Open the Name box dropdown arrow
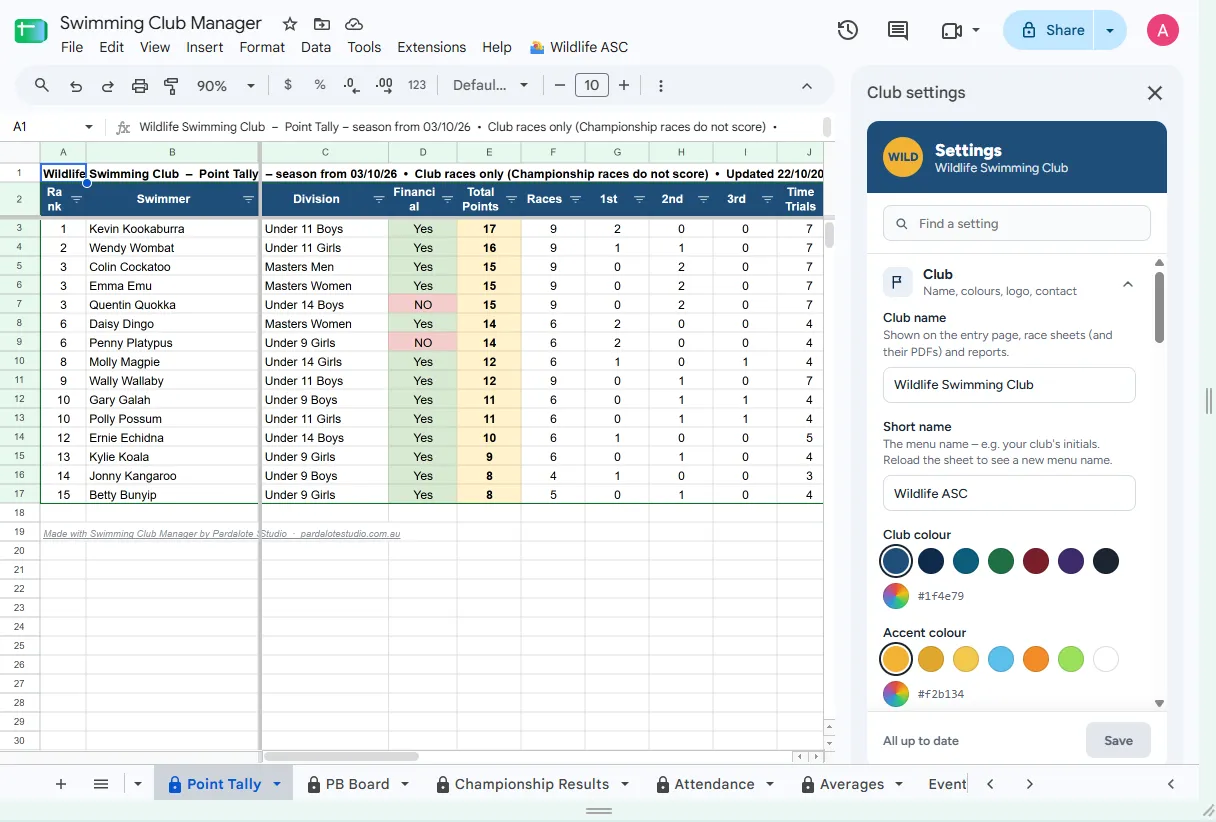The width and height of the screenshot is (1216, 822). point(89,127)
